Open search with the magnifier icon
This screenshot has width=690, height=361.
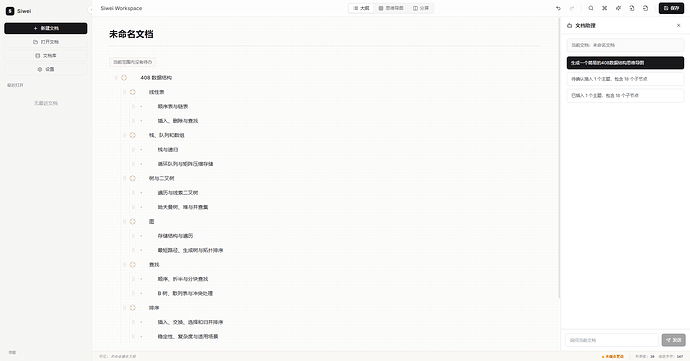coord(591,8)
